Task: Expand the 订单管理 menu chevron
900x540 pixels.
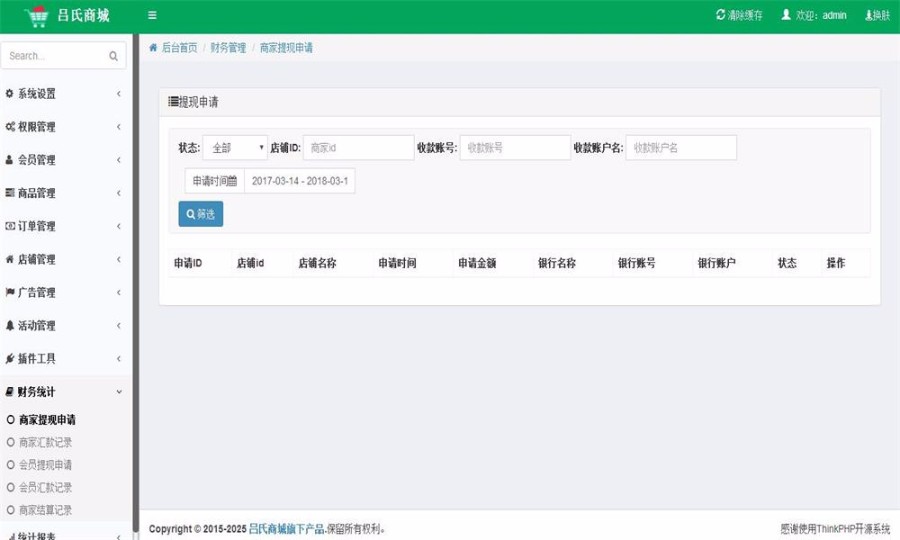Action: click(119, 226)
